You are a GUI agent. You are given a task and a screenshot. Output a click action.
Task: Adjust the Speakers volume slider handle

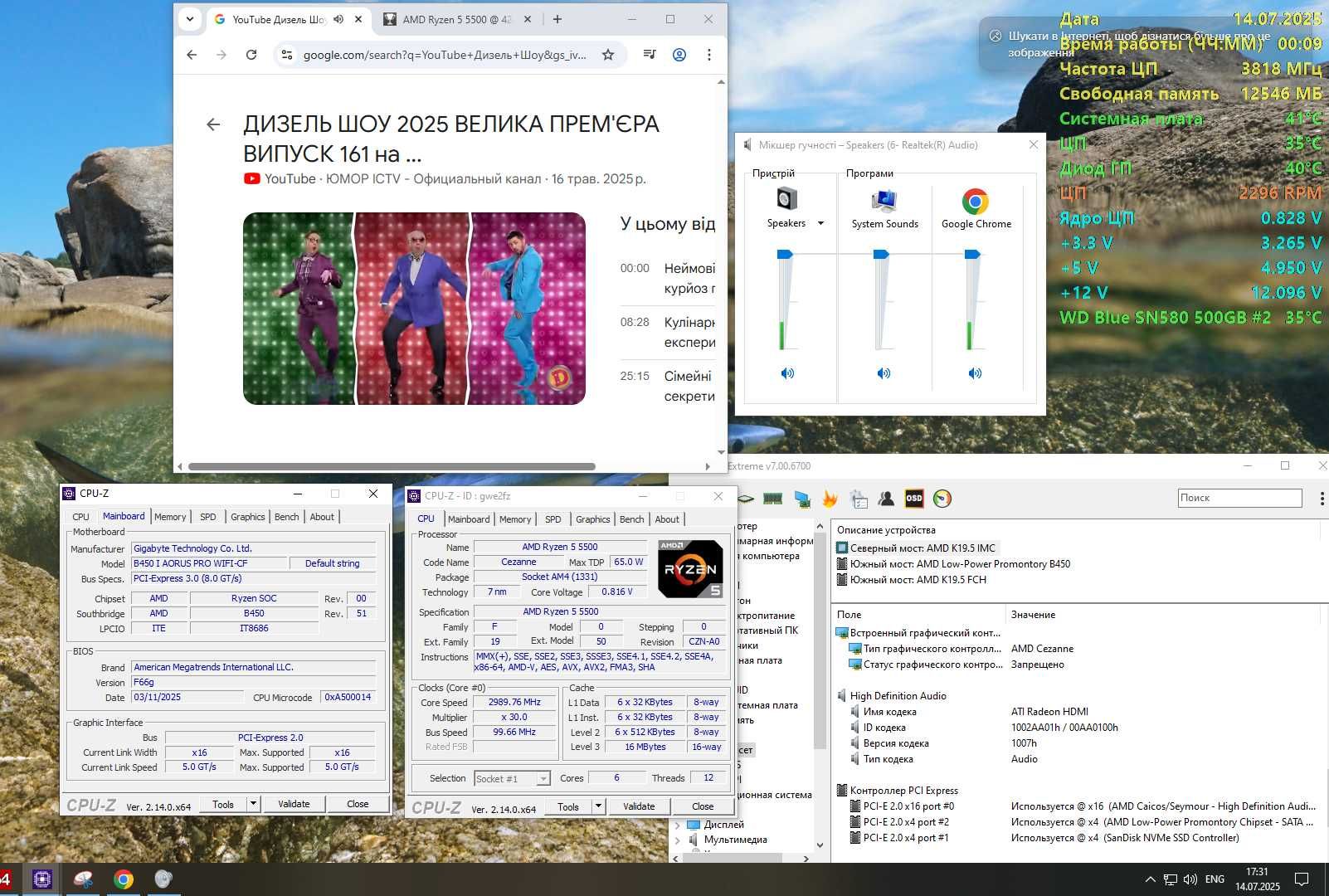(785, 255)
